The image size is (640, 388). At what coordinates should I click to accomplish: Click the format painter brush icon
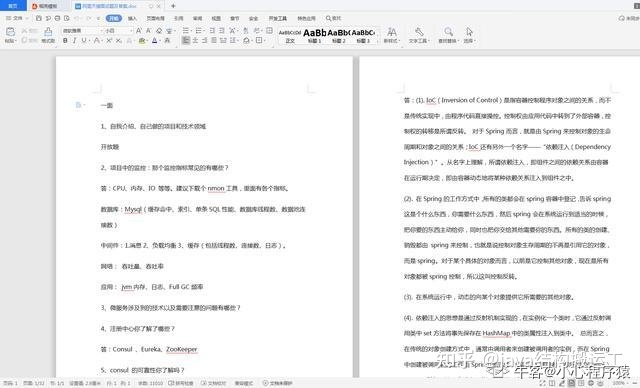tap(48, 32)
